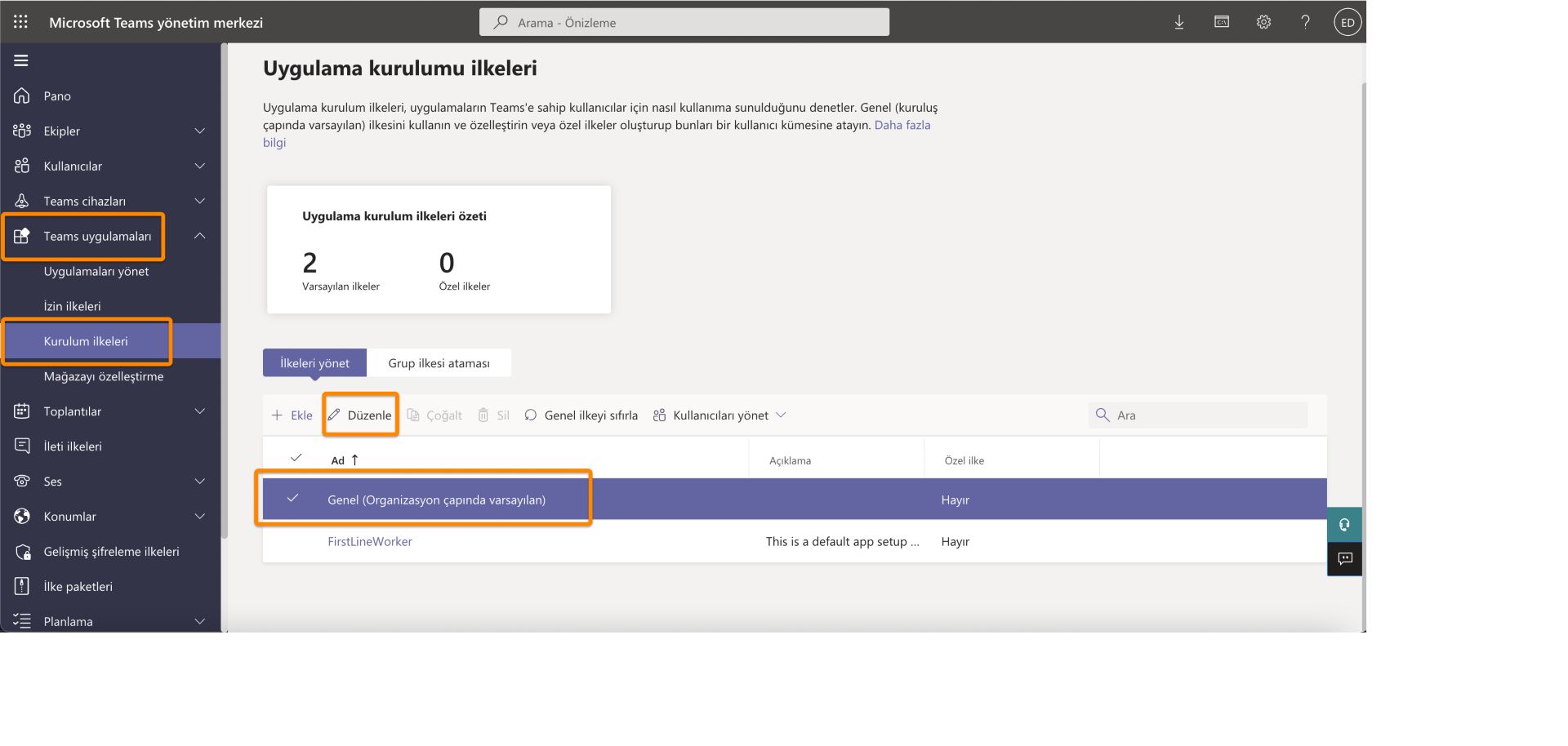Viewport: 1568px width, 746px height.
Task: Click the Sil trash icon
Action: point(483,415)
